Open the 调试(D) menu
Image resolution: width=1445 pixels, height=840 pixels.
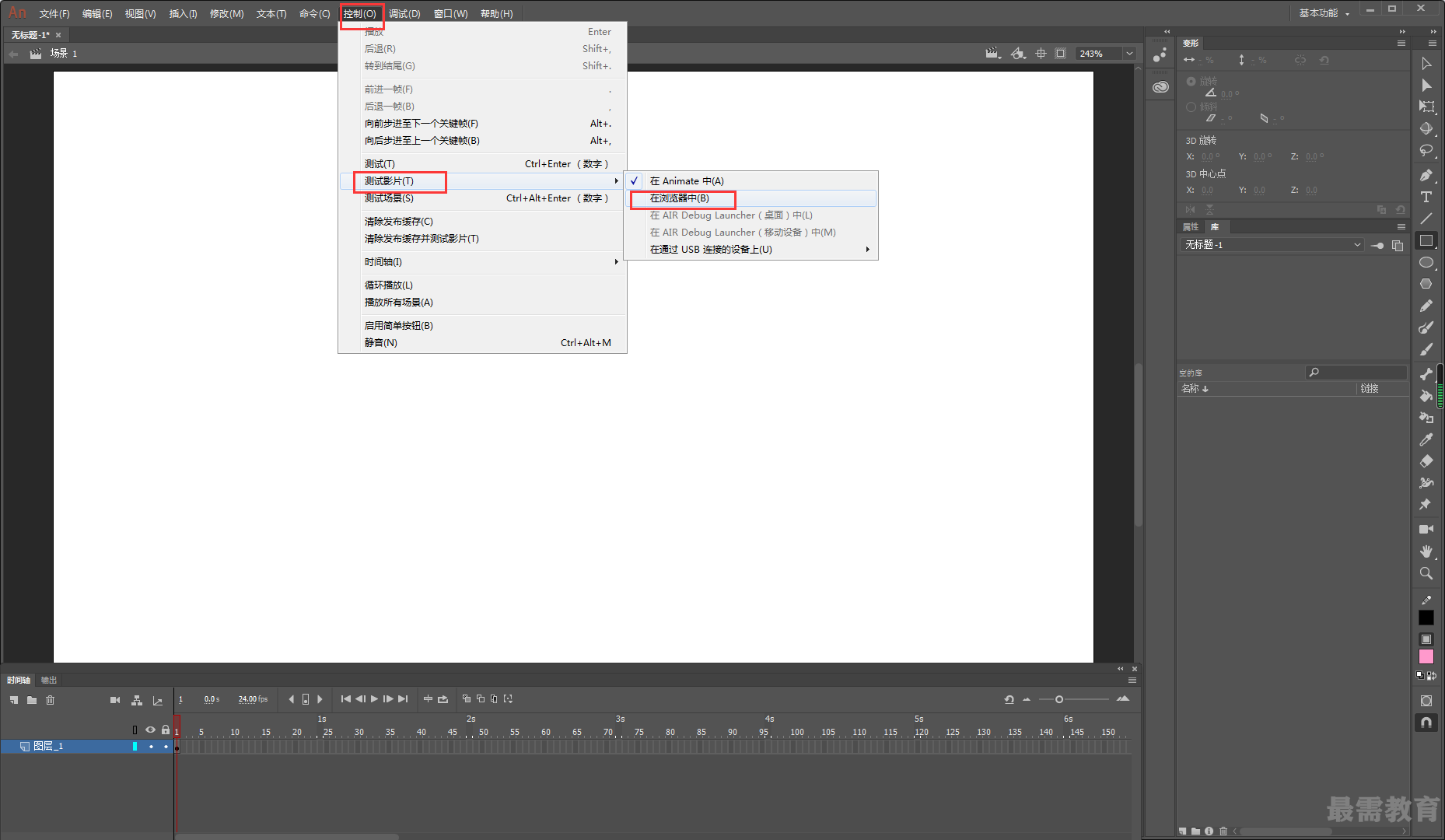coord(404,14)
